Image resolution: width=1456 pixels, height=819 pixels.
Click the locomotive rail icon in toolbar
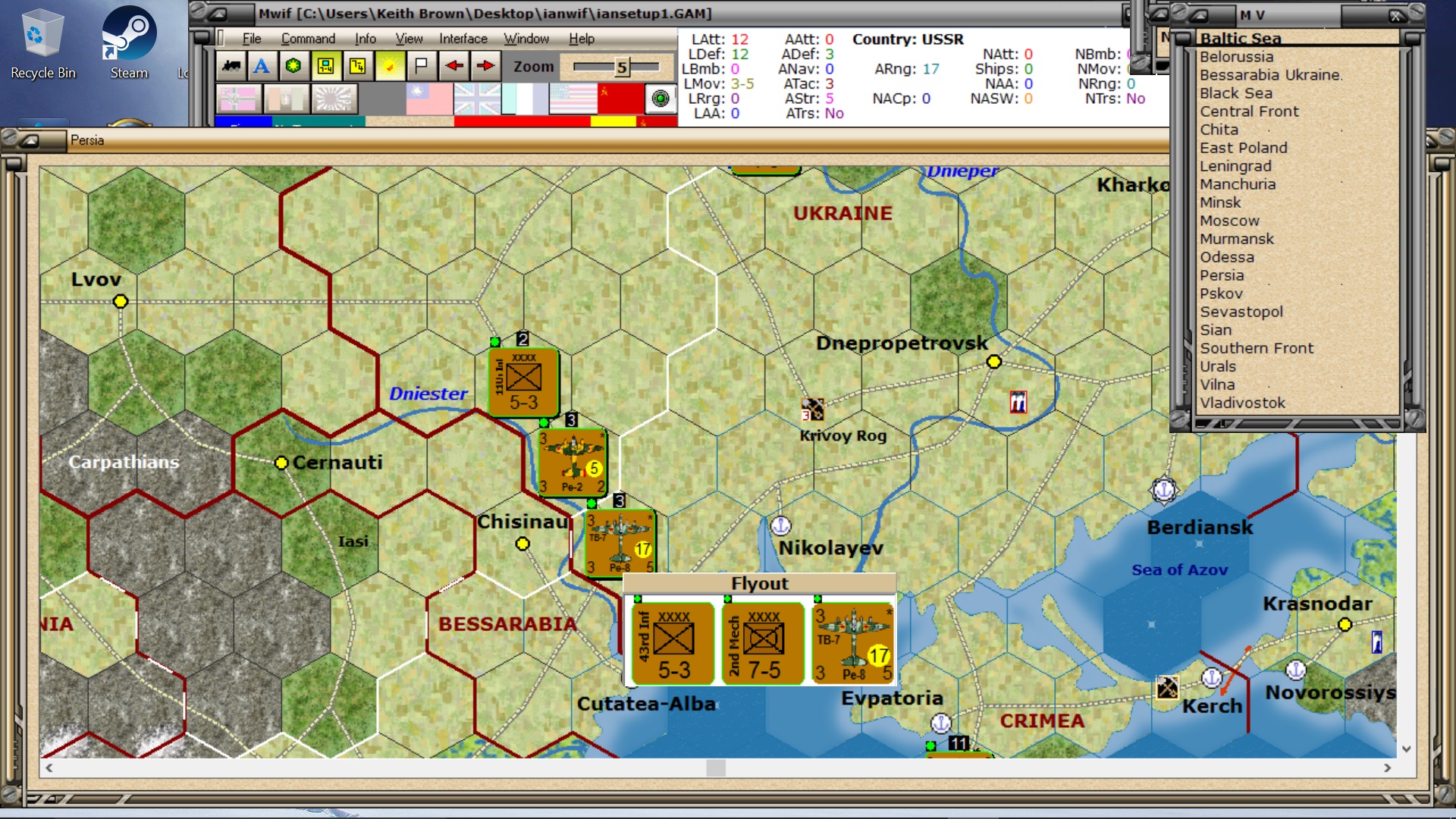[x=231, y=67]
